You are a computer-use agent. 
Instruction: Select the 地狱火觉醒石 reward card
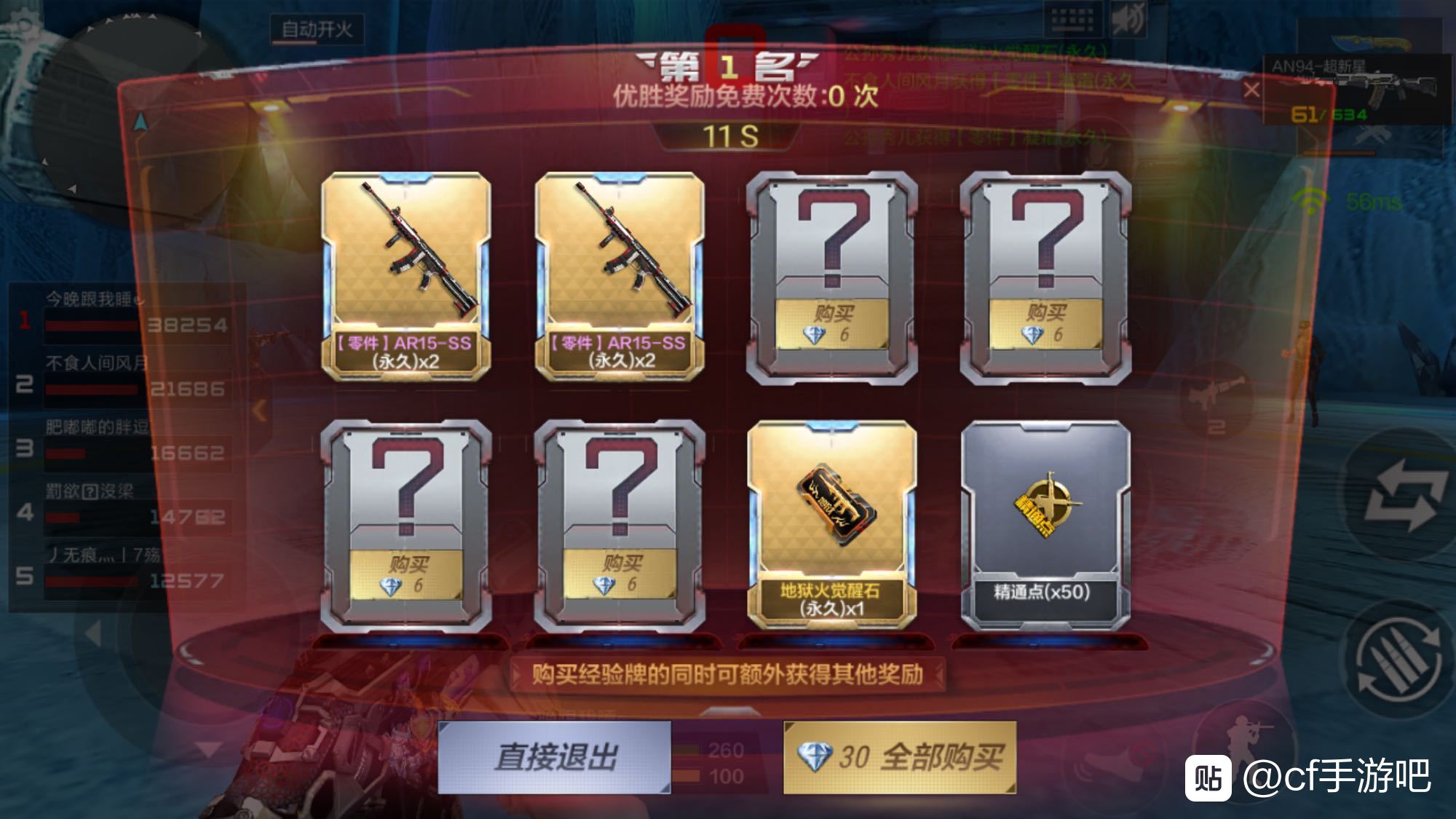pos(832,524)
